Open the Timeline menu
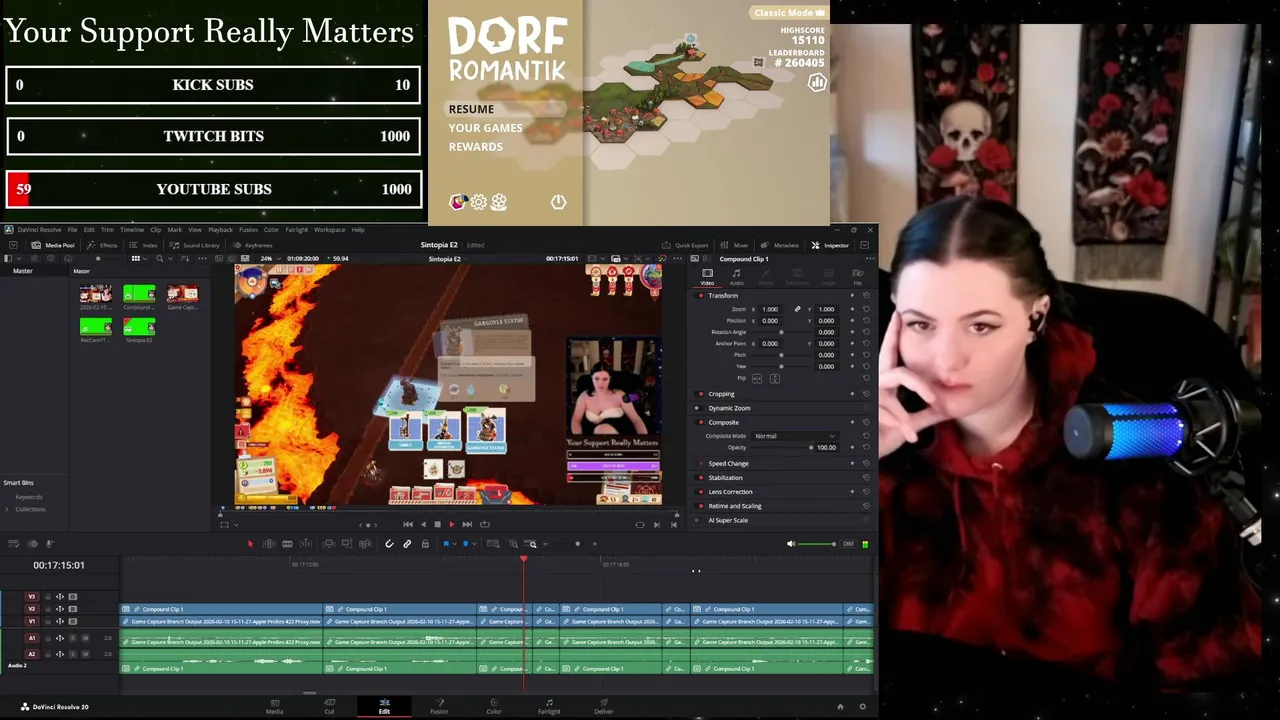 tap(132, 230)
